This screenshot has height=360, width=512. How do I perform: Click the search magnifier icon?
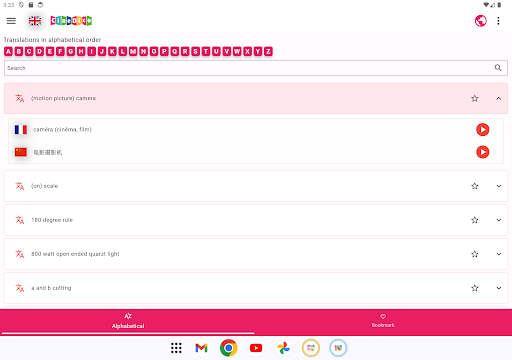tap(498, 68)
